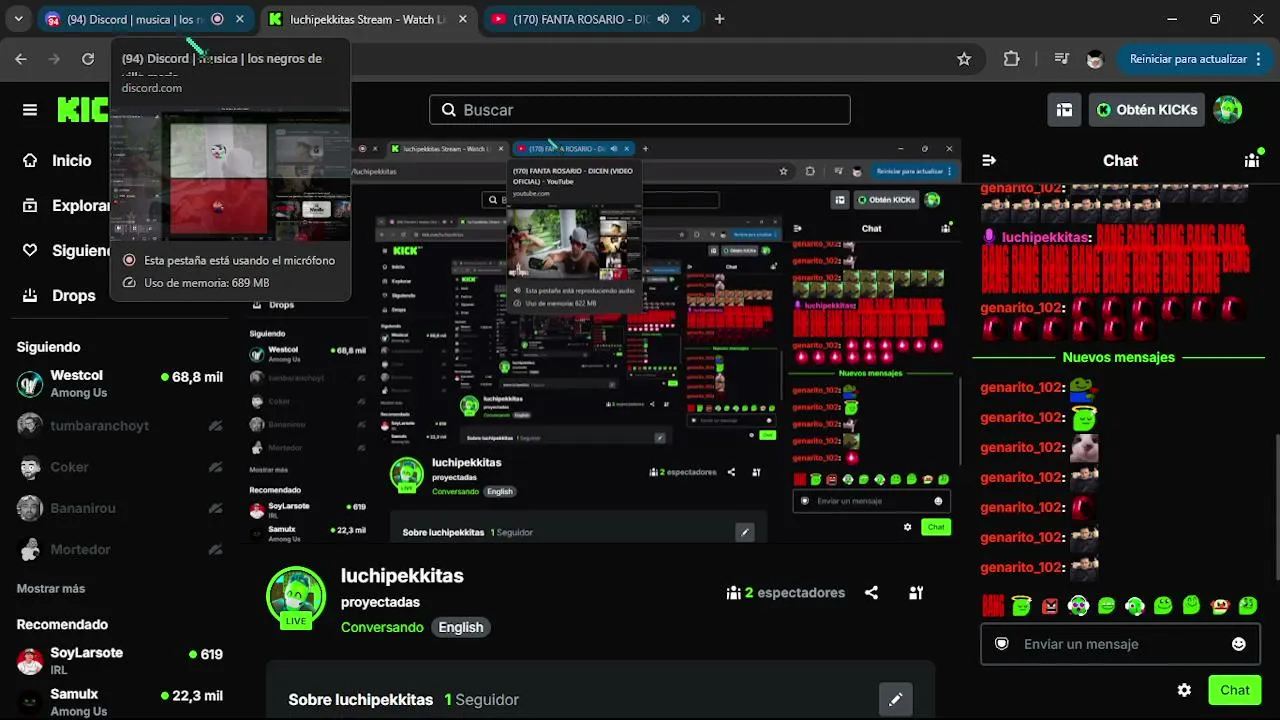1280x720 pixels.
Task: Open Westcol's channel in Siguiendo
Action: (120, 384)
